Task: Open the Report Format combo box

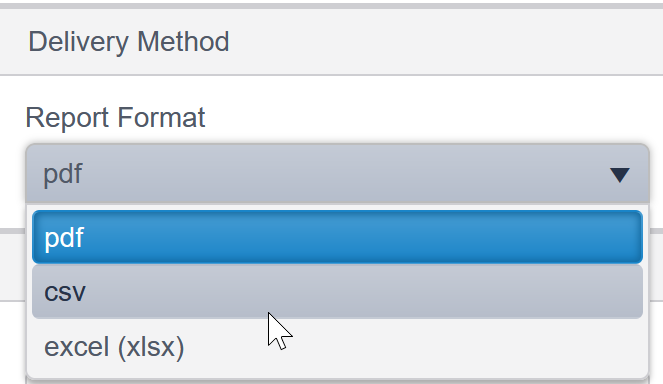Action: pos(337,174)
